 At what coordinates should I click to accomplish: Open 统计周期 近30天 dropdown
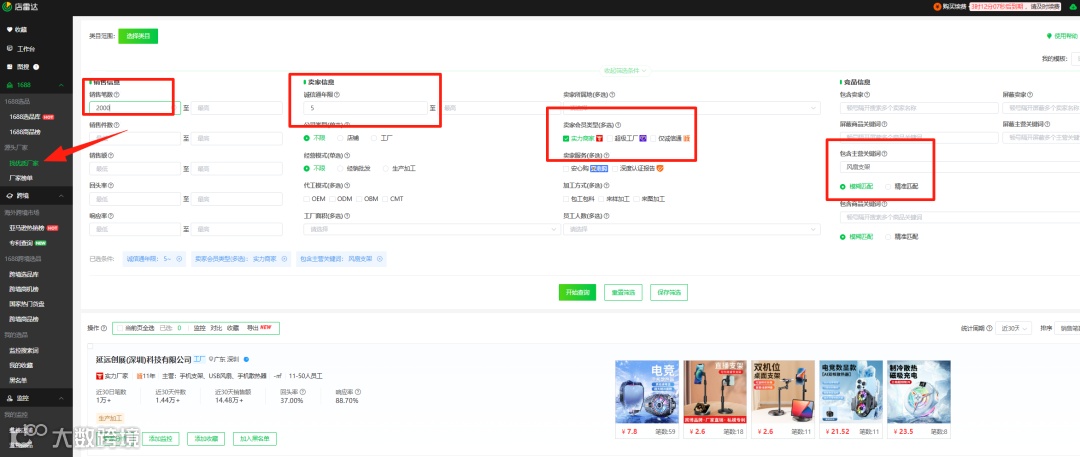click(x=1015, y=329)
